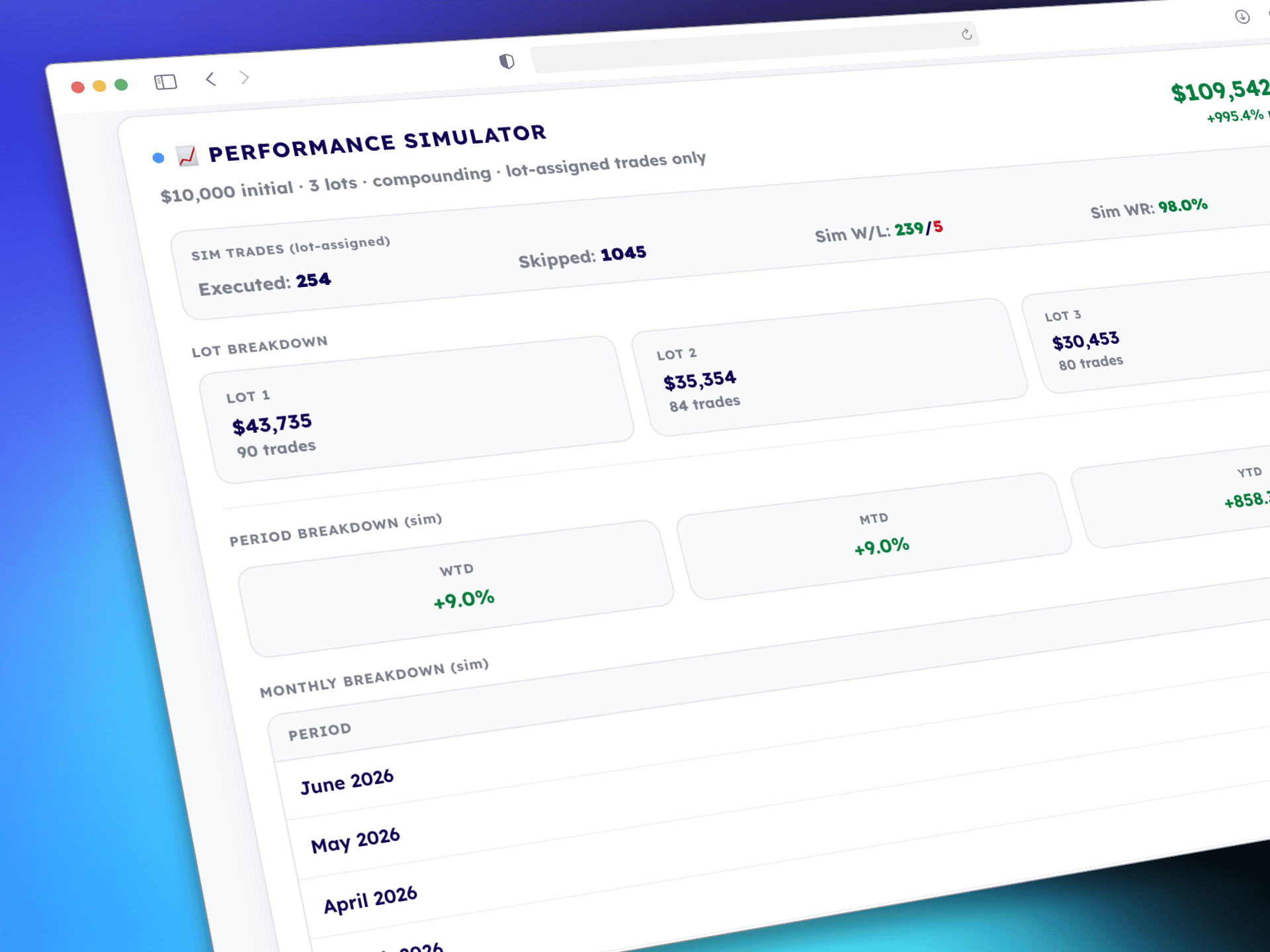This screenshot has width=1270, height=952.
Task: Click the Sim WR 98.0% stat
Action: coord(1149,208)
